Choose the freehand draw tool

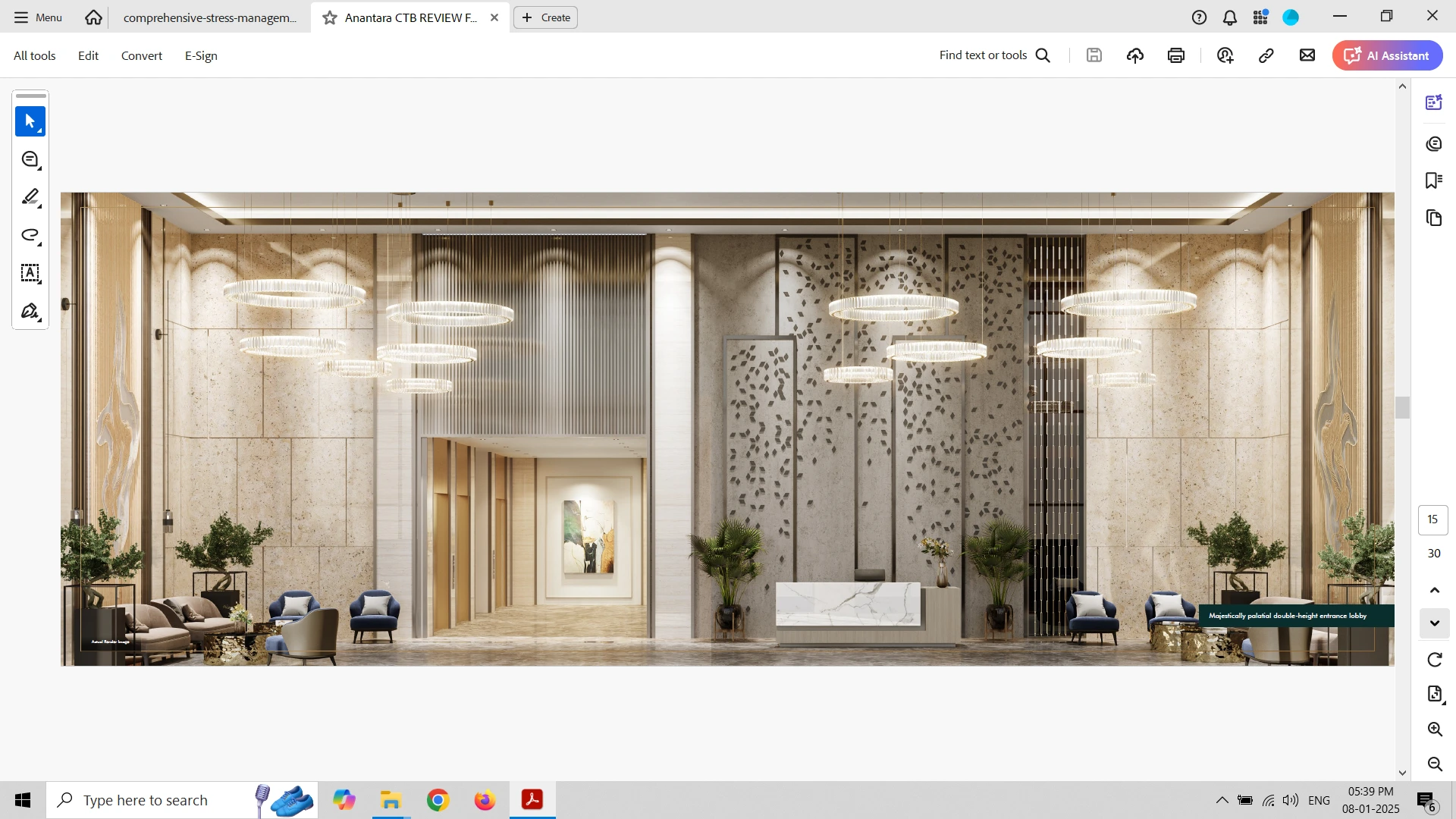pyautogui.click(x=30, y=235)
